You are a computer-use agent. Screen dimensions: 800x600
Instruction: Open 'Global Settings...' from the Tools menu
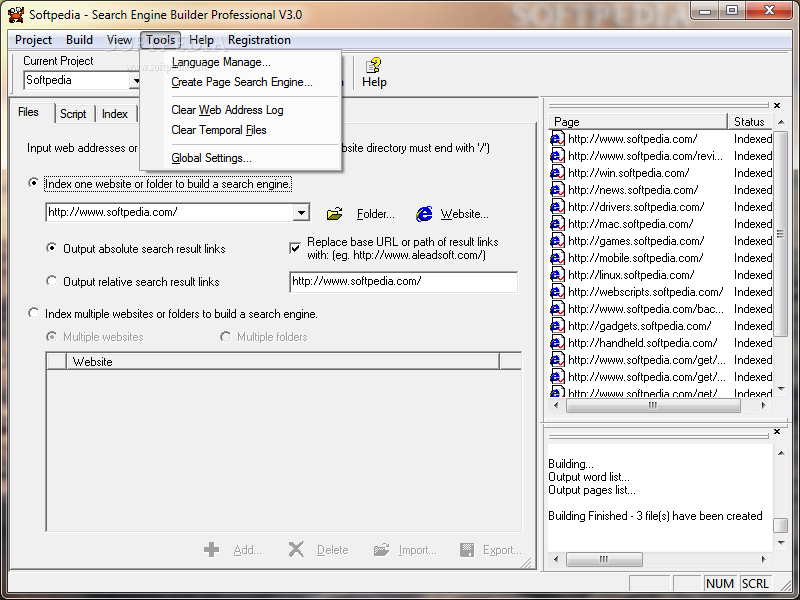click(211, 158)
